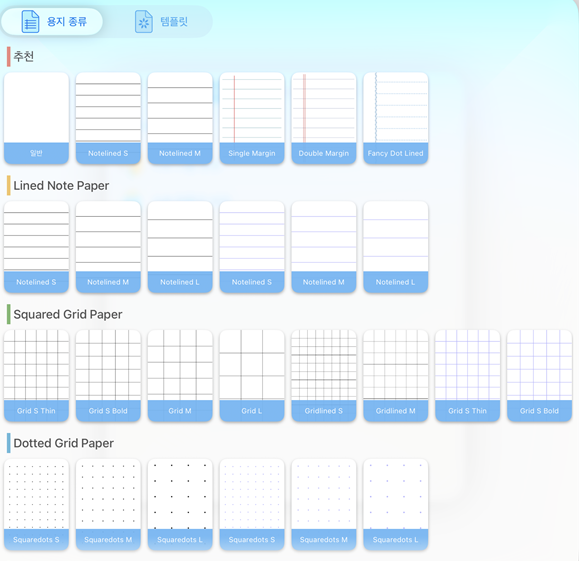Choose the gray-dotted Squaredots M paper
The width and height of the screenshot is (579, 561).
pos(108,505)
